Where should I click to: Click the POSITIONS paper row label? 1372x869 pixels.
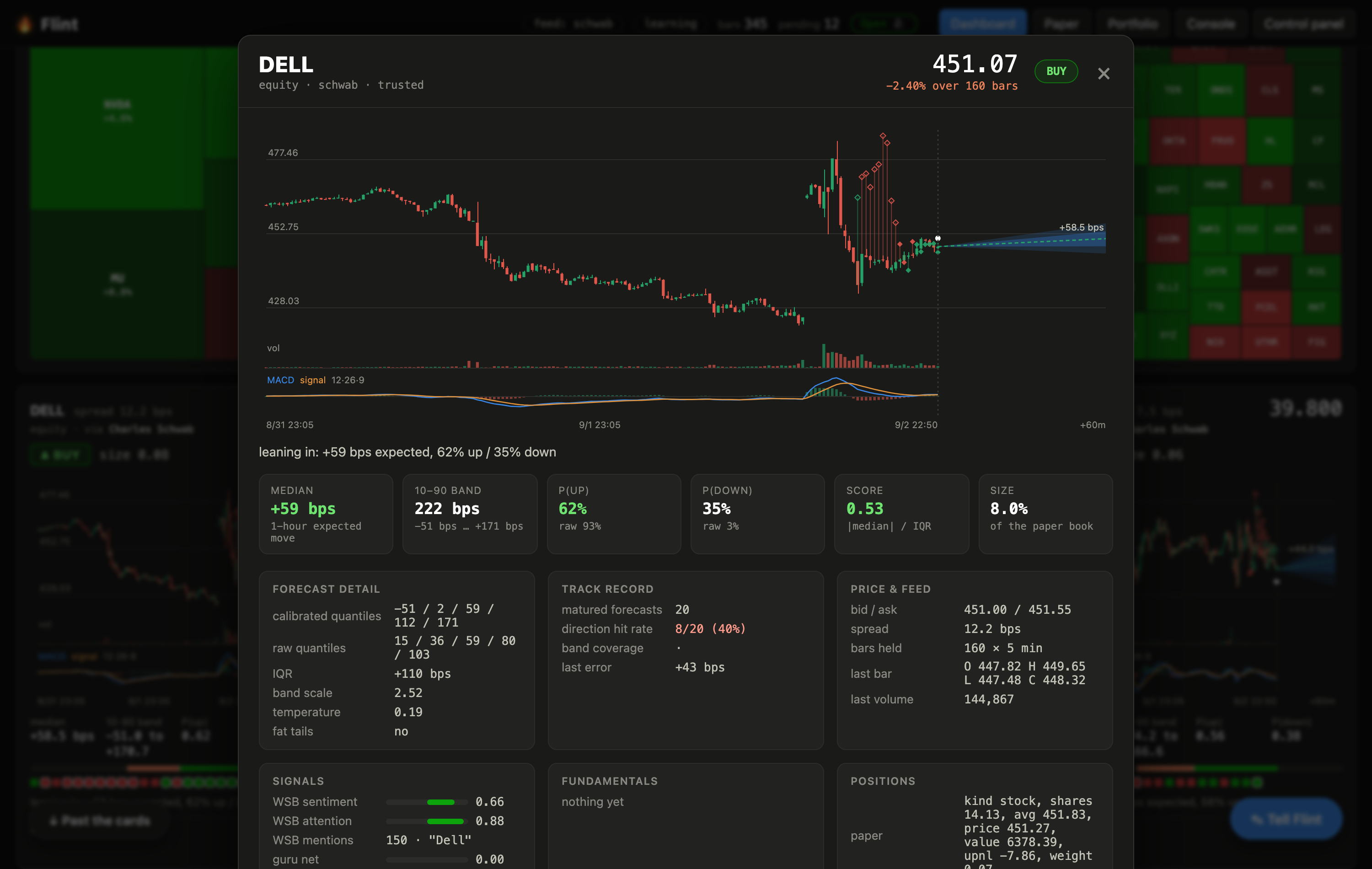[x=866, y=836]
